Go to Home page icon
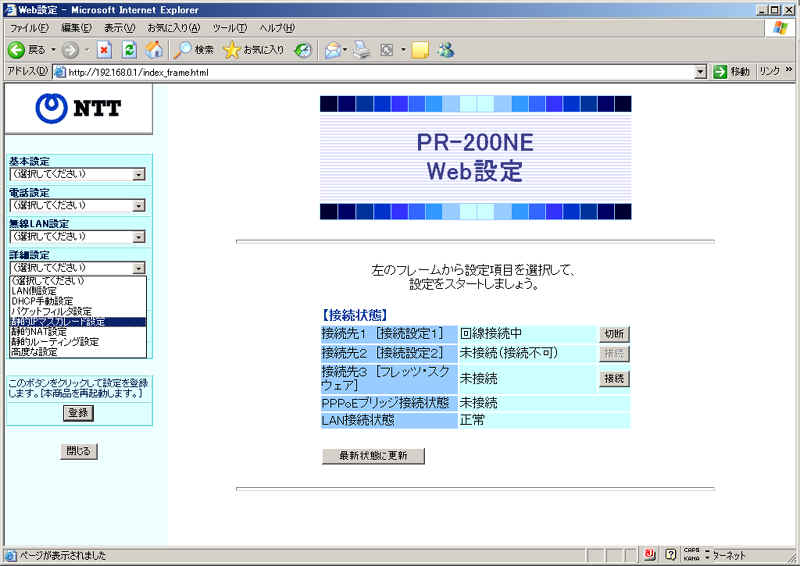This screenshot has width=800, height=566. [154, 50]
